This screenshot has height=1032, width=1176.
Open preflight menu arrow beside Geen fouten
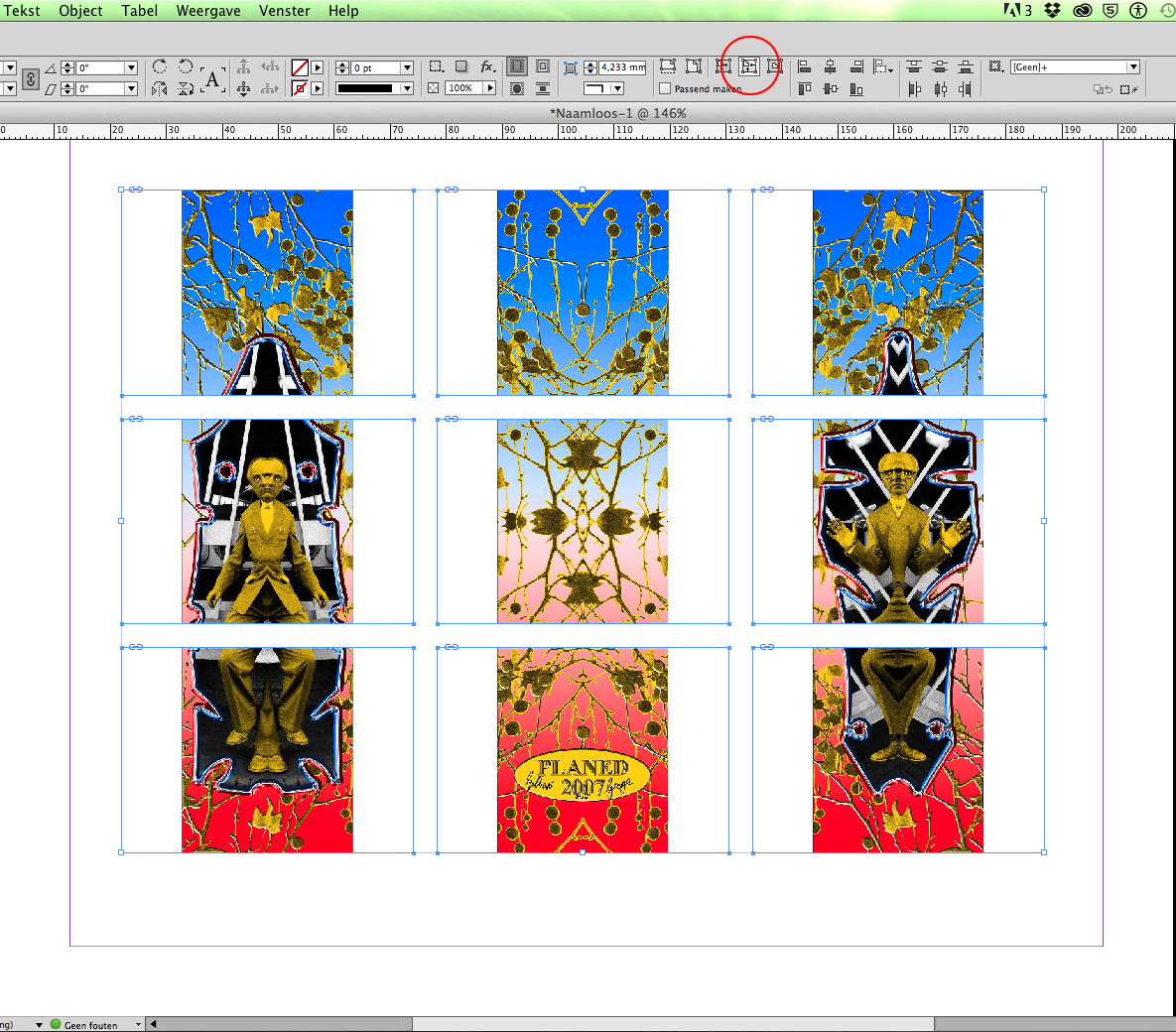[138, 1024]
